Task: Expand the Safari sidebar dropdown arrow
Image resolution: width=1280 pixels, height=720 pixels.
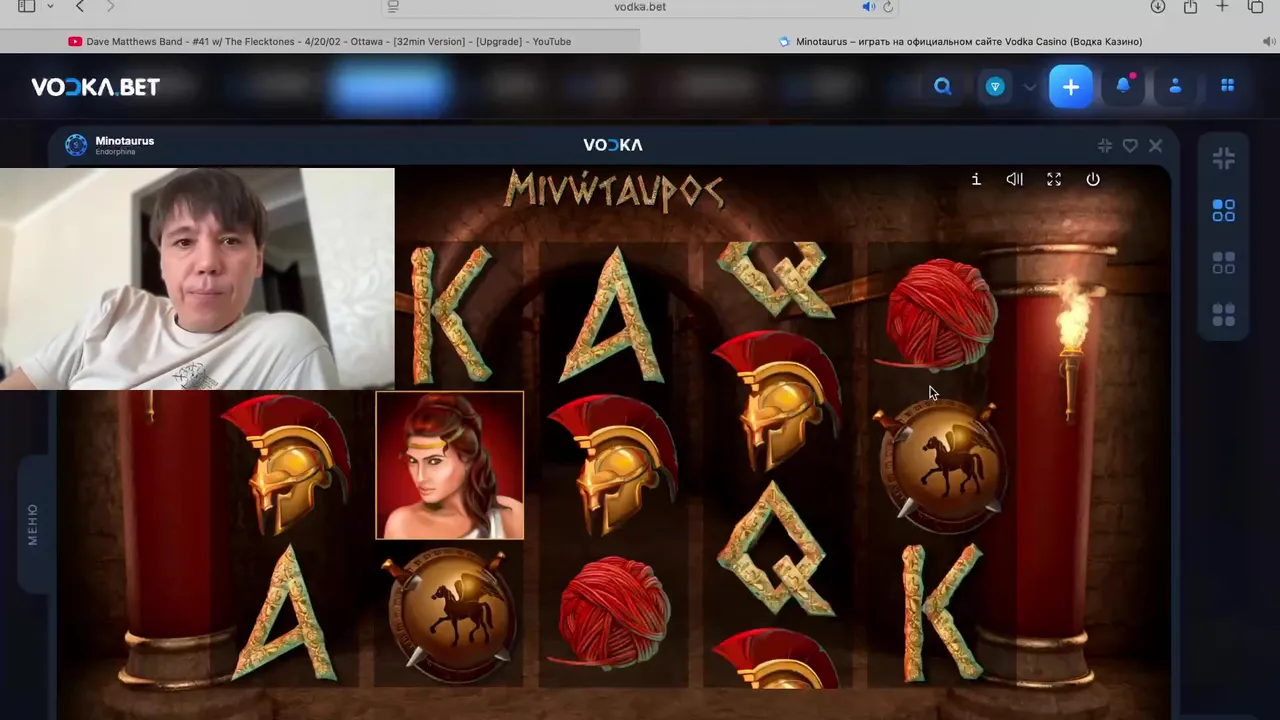Action: [50, 7]
